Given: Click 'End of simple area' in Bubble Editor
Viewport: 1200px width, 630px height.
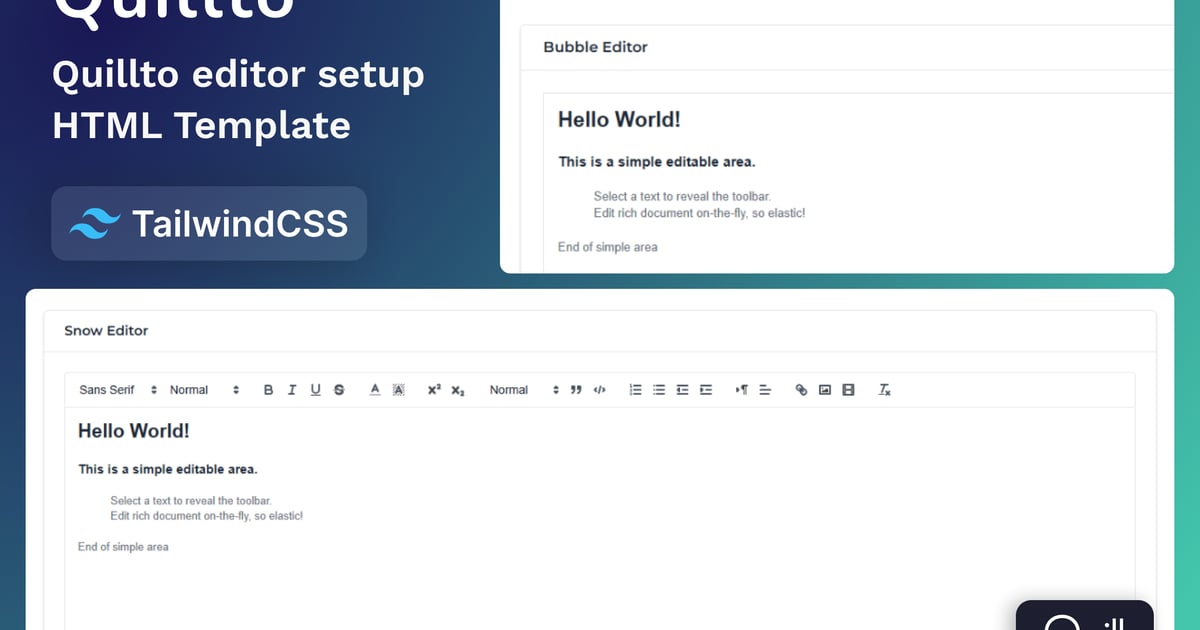Looking at the screenshot, I should tap(608, 247).
